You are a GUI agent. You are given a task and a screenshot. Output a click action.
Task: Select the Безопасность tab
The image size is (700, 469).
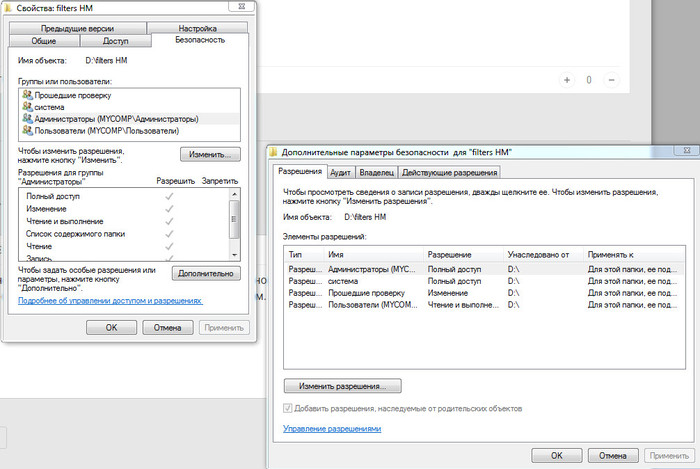coord(200,40)
